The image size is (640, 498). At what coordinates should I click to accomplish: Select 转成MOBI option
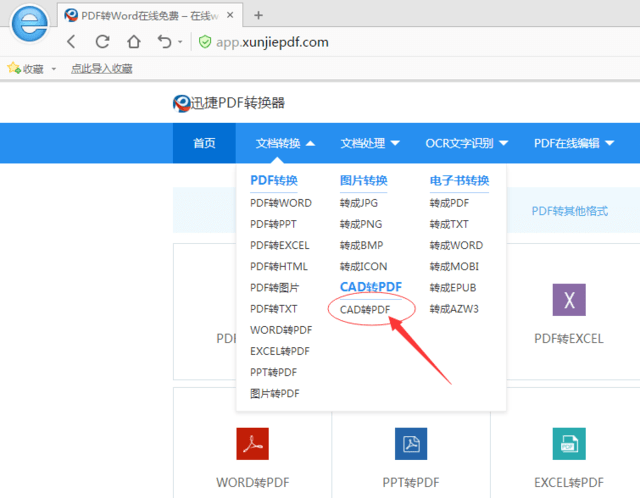pos(454,267)
